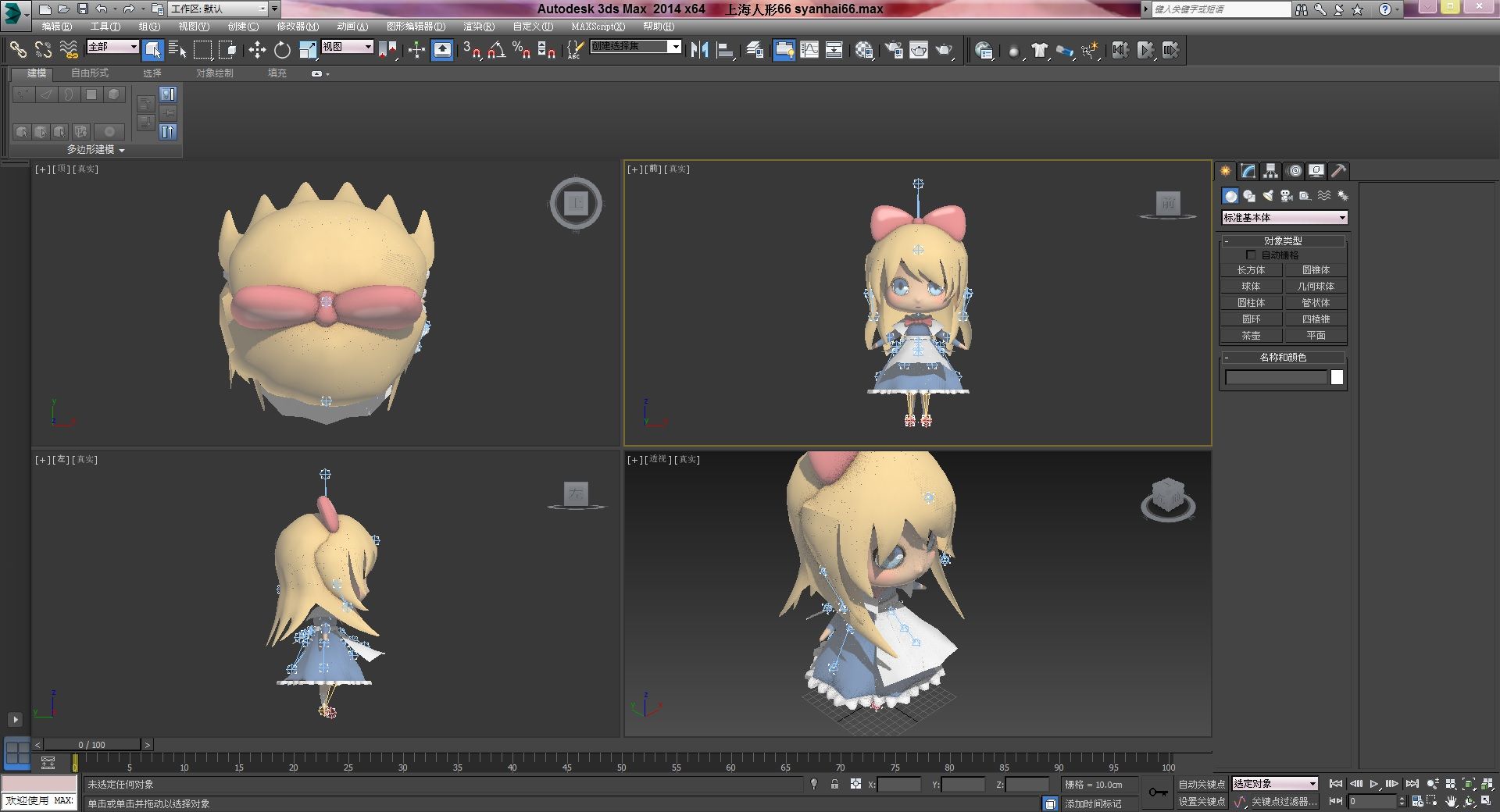Screen dimensions: 1500x812
Task: Select the Rectangular Selection Region tool
Action: (x=202, y=50)
